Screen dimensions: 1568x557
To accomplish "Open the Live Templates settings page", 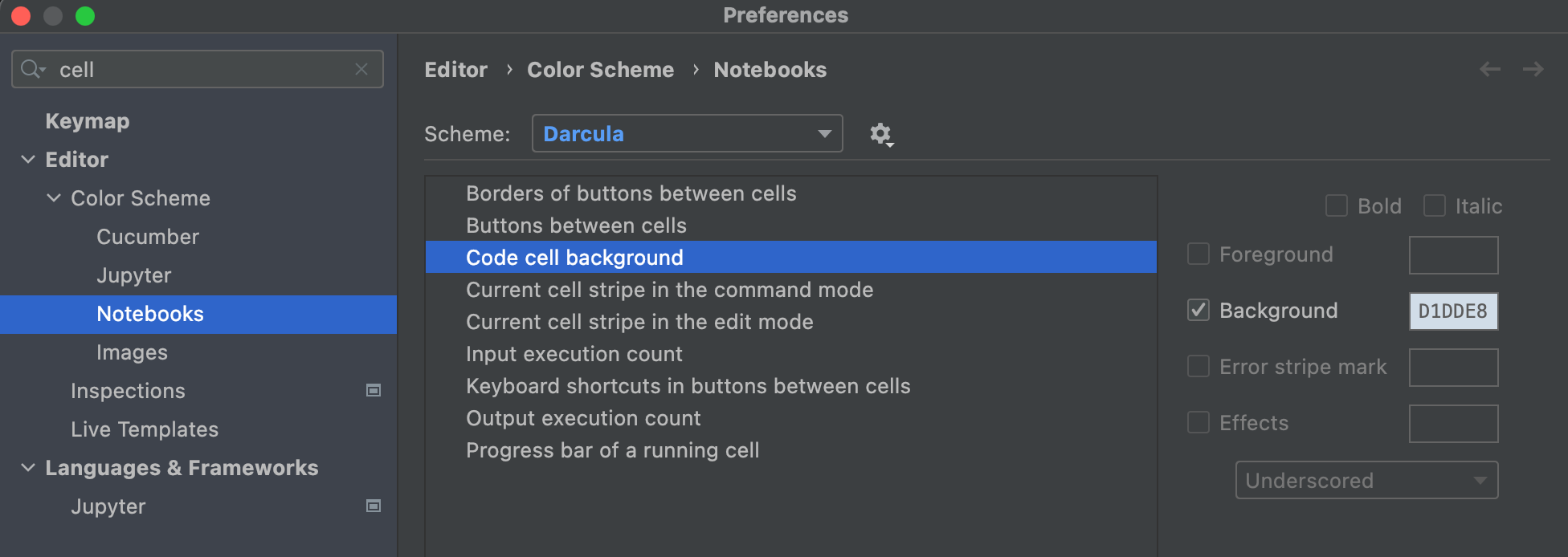I will pyautogui.click(x=145, y=429).
